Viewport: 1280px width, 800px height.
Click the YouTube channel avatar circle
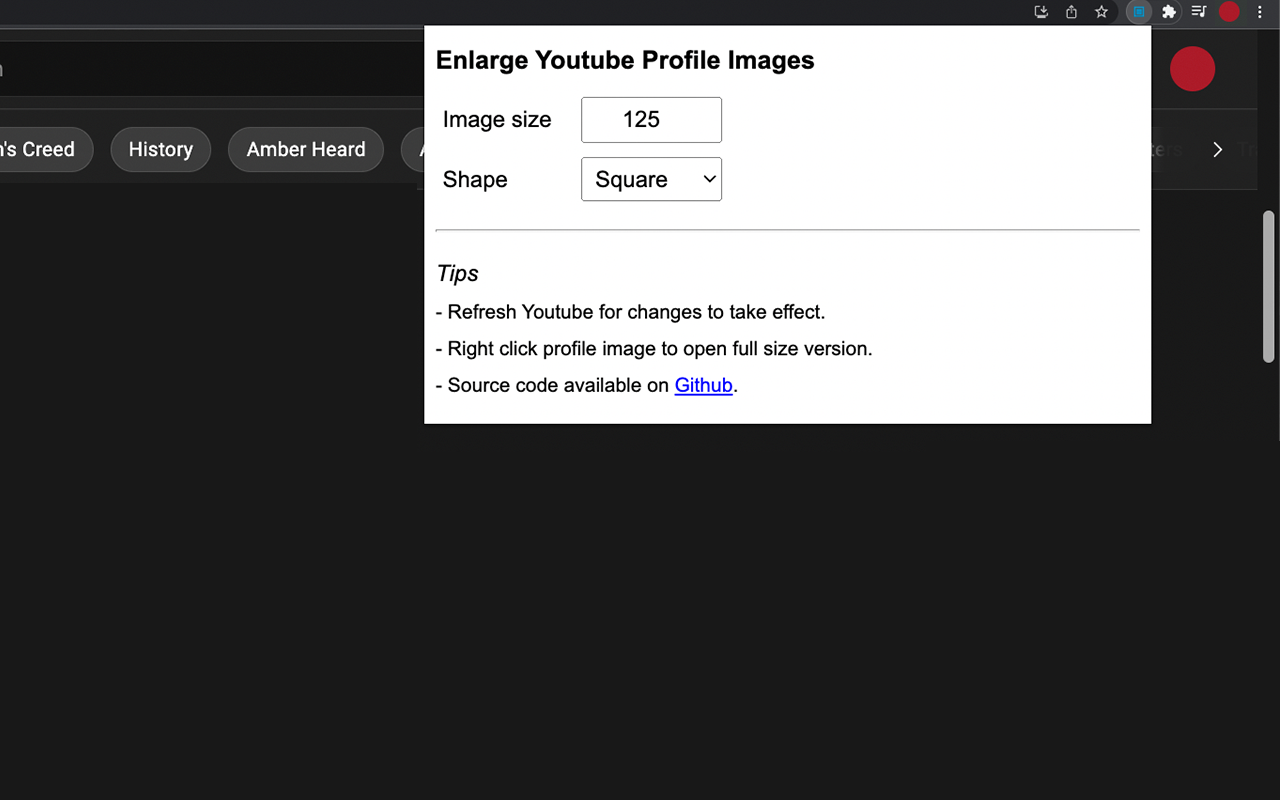pos(1192,69)
